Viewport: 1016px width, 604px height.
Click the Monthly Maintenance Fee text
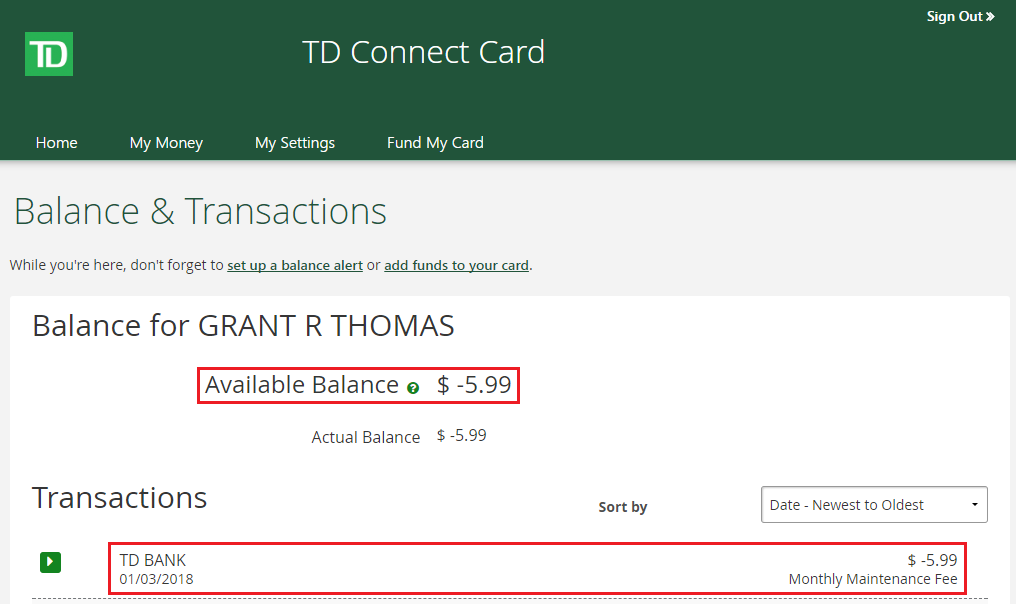873,579
